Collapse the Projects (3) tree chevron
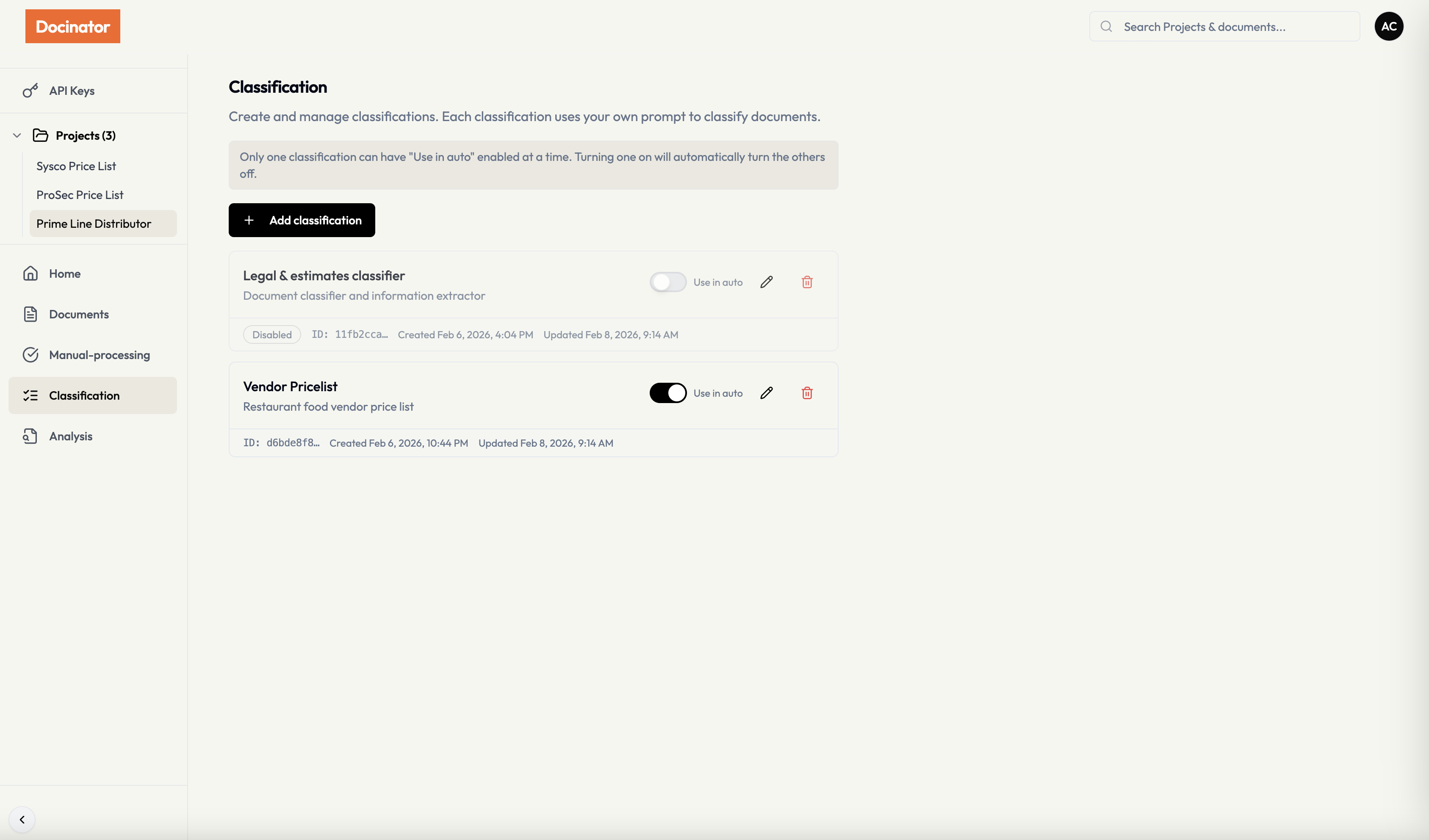The width and height of the screenshot is (1429, 840). tap(17, 135)
